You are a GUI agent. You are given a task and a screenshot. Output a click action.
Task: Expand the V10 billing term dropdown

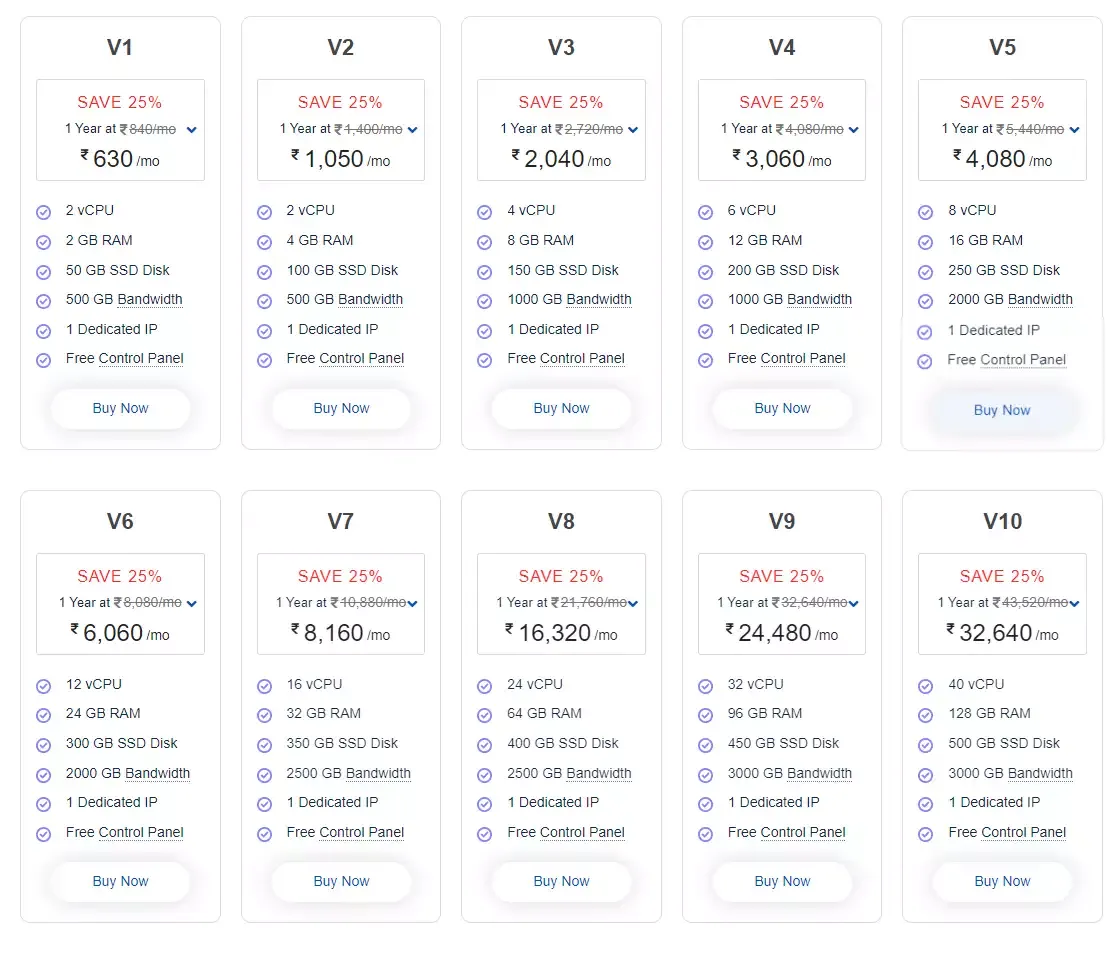click(x=1075, y=604)
